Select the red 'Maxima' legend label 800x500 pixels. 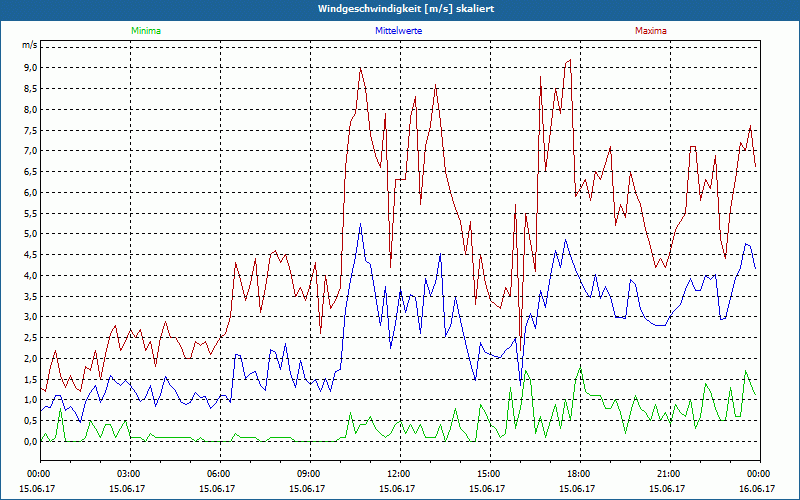pos(651,31)
